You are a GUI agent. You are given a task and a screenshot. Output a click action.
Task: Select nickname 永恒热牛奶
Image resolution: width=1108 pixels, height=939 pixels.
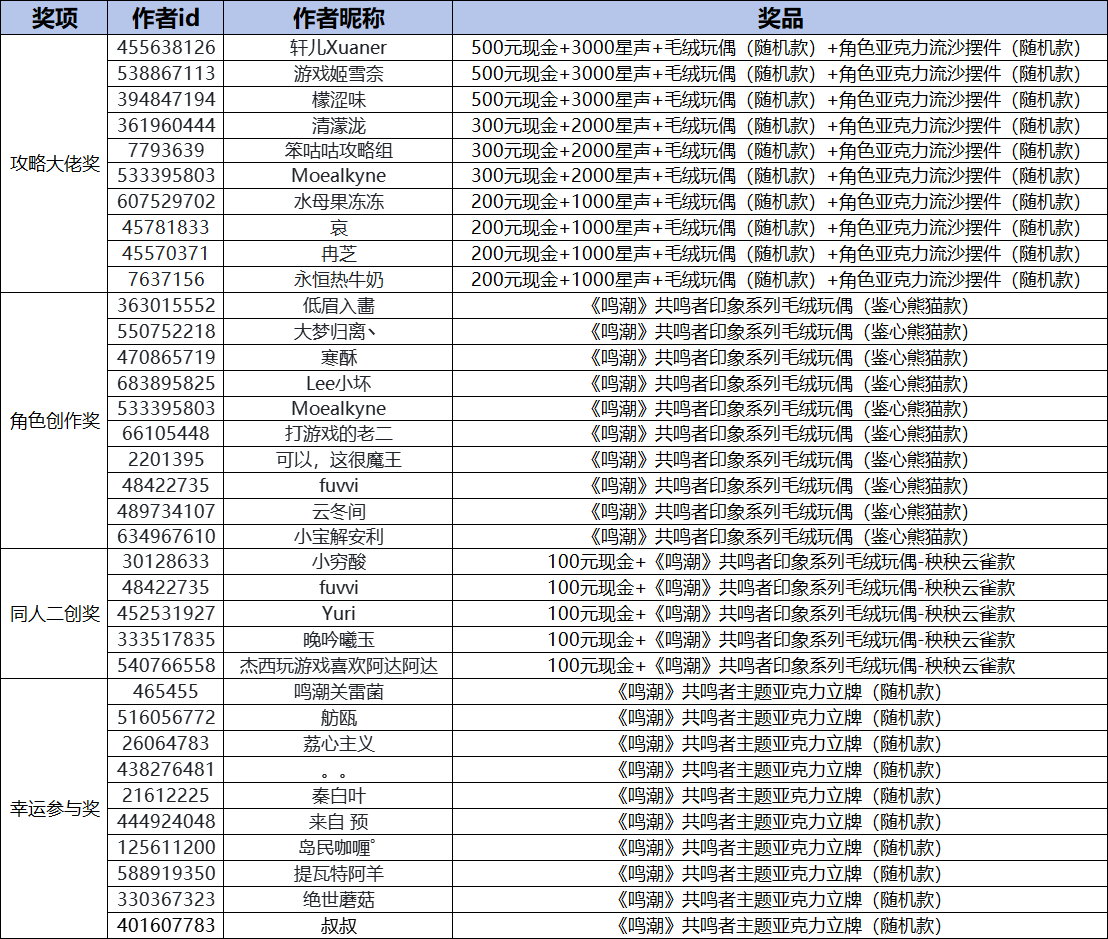338,279
